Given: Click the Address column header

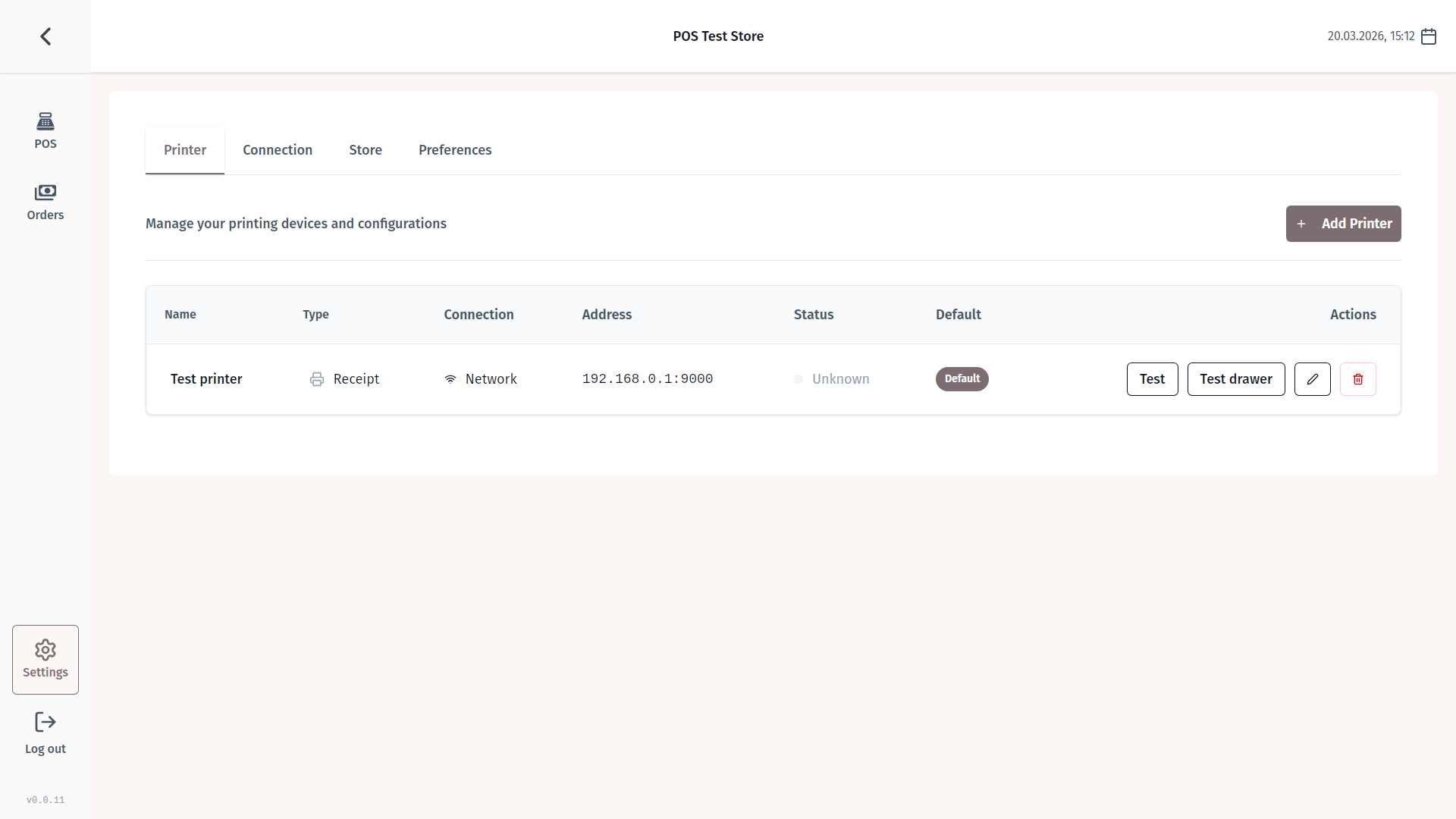Looking at the screenshot, I should pos(607,315).
